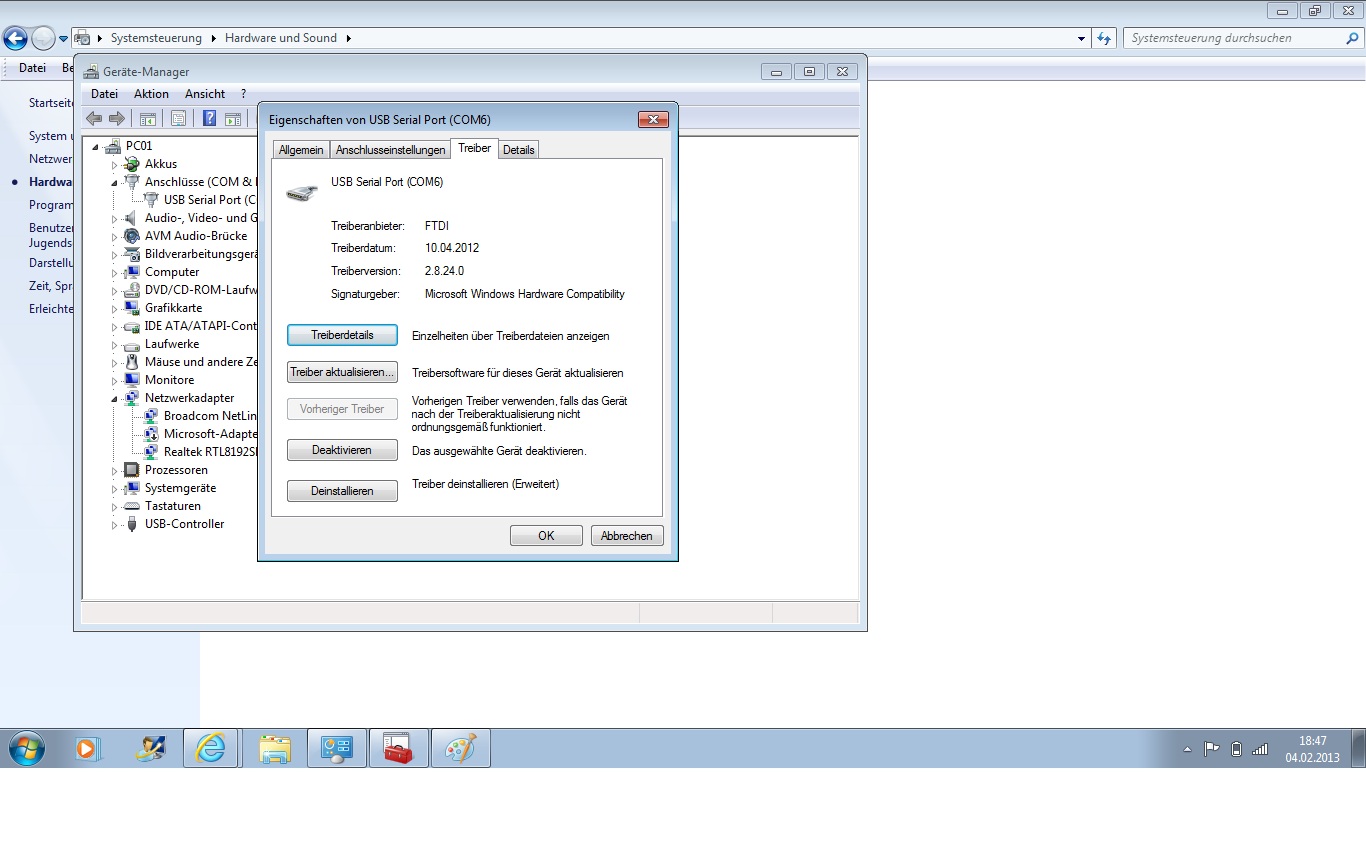The height and width of the screenshot is (852, 1366).
Task: Select the AVM Audio-Brücke device icon
Action: point(131,235)
